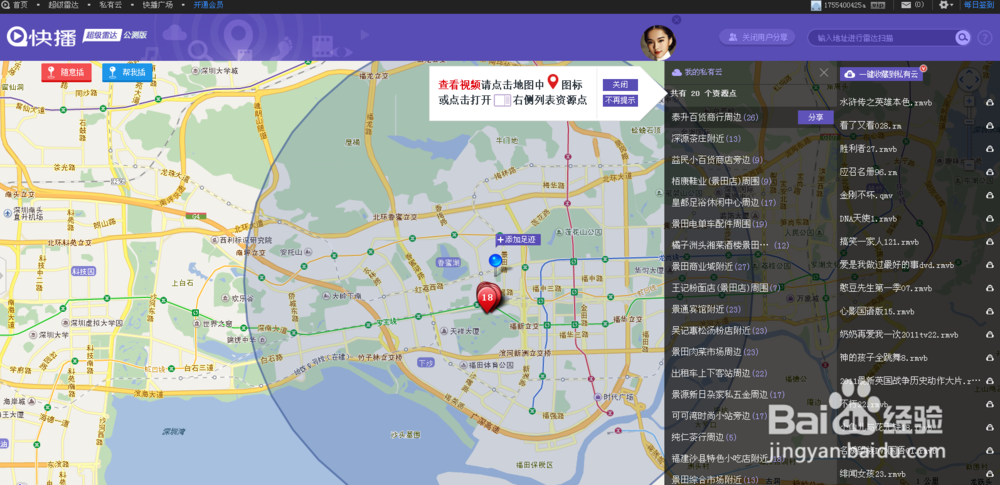Save 水浒传之英雄本色.rmvb to cloud icon
Screen dimensions: 1000x485
pyautogui.click(x=990, y=103)
